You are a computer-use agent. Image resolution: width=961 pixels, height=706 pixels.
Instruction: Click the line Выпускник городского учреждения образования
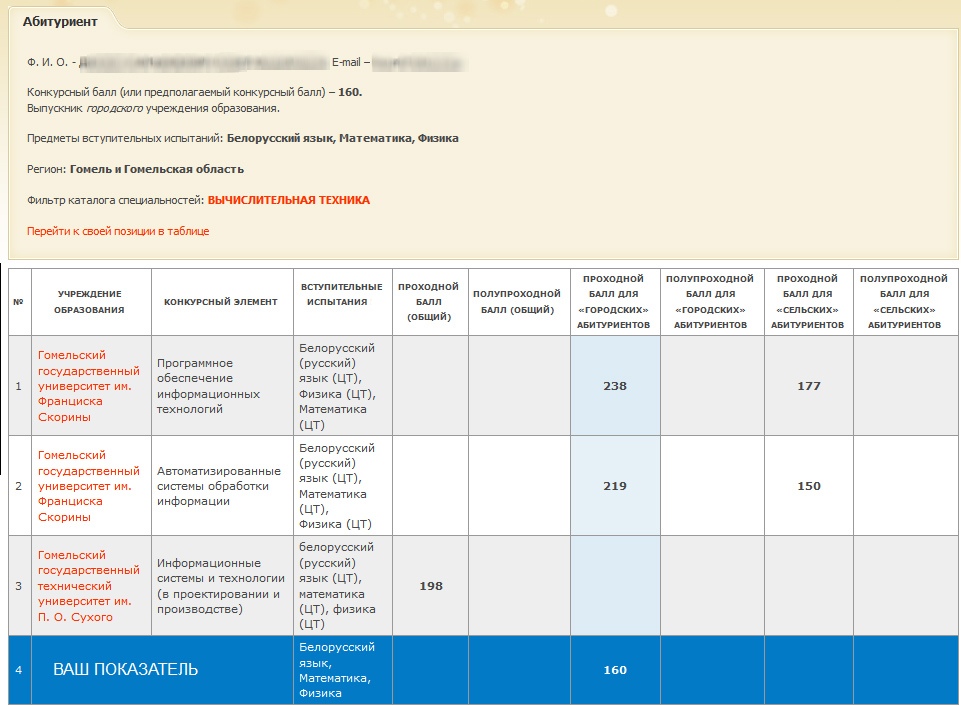click(153, 108)
